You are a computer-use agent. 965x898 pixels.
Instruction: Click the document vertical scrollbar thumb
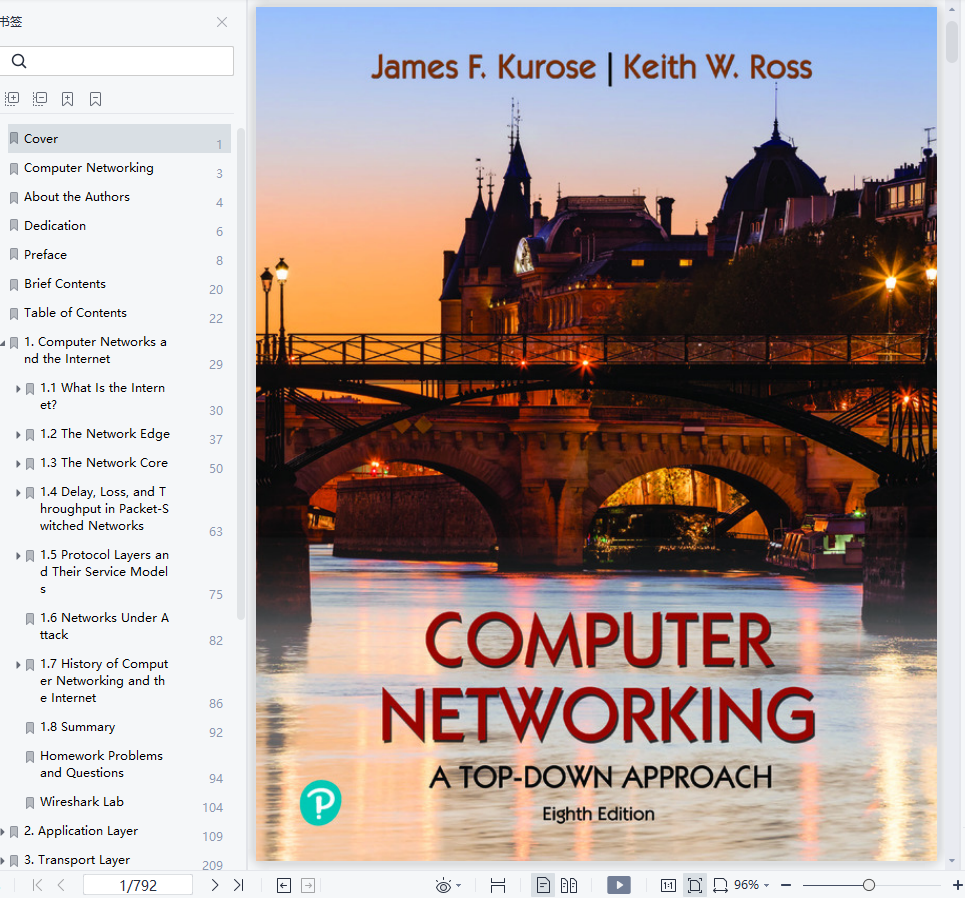952,41
